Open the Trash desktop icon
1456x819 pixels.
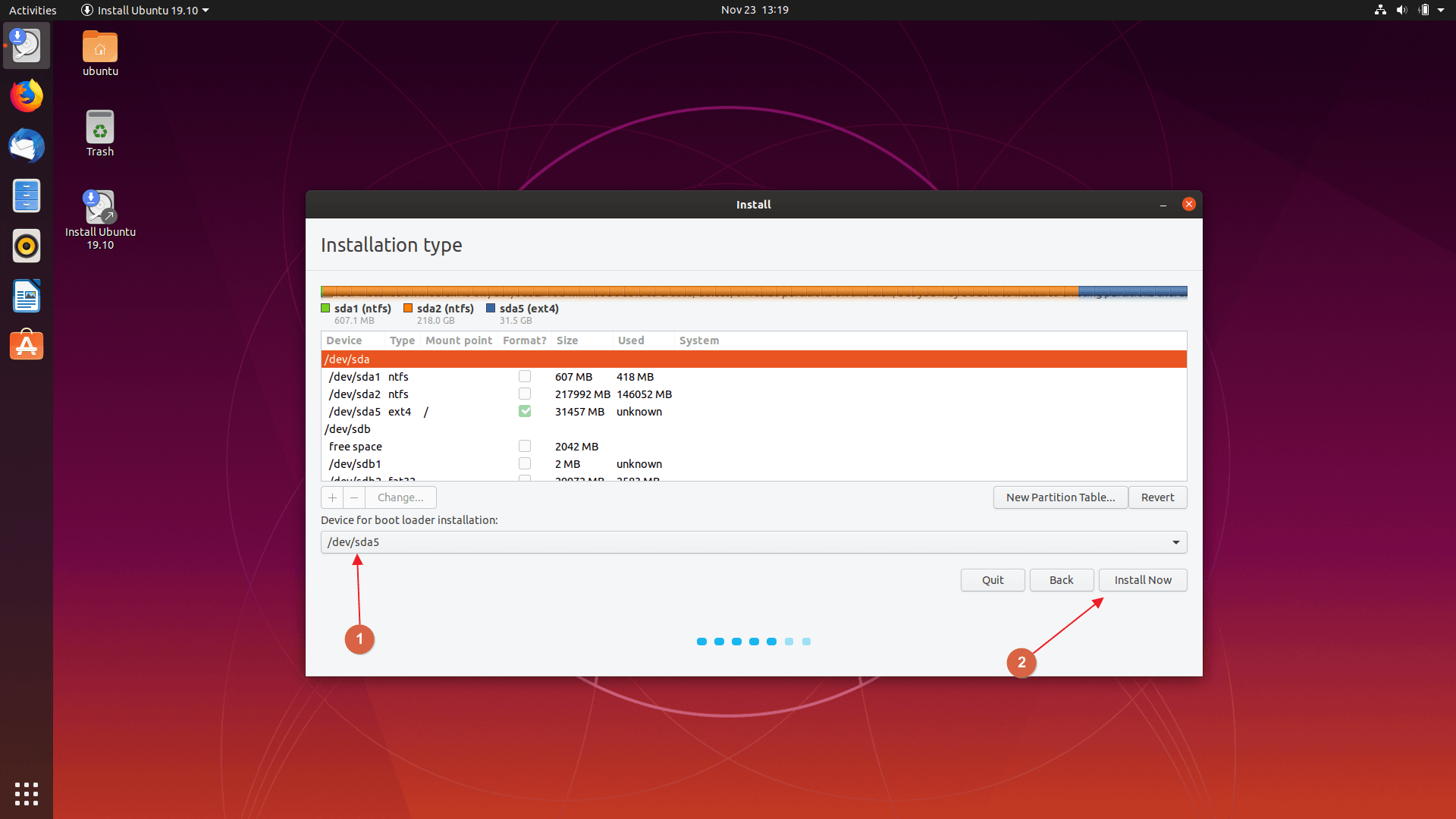tap(100, 133)
